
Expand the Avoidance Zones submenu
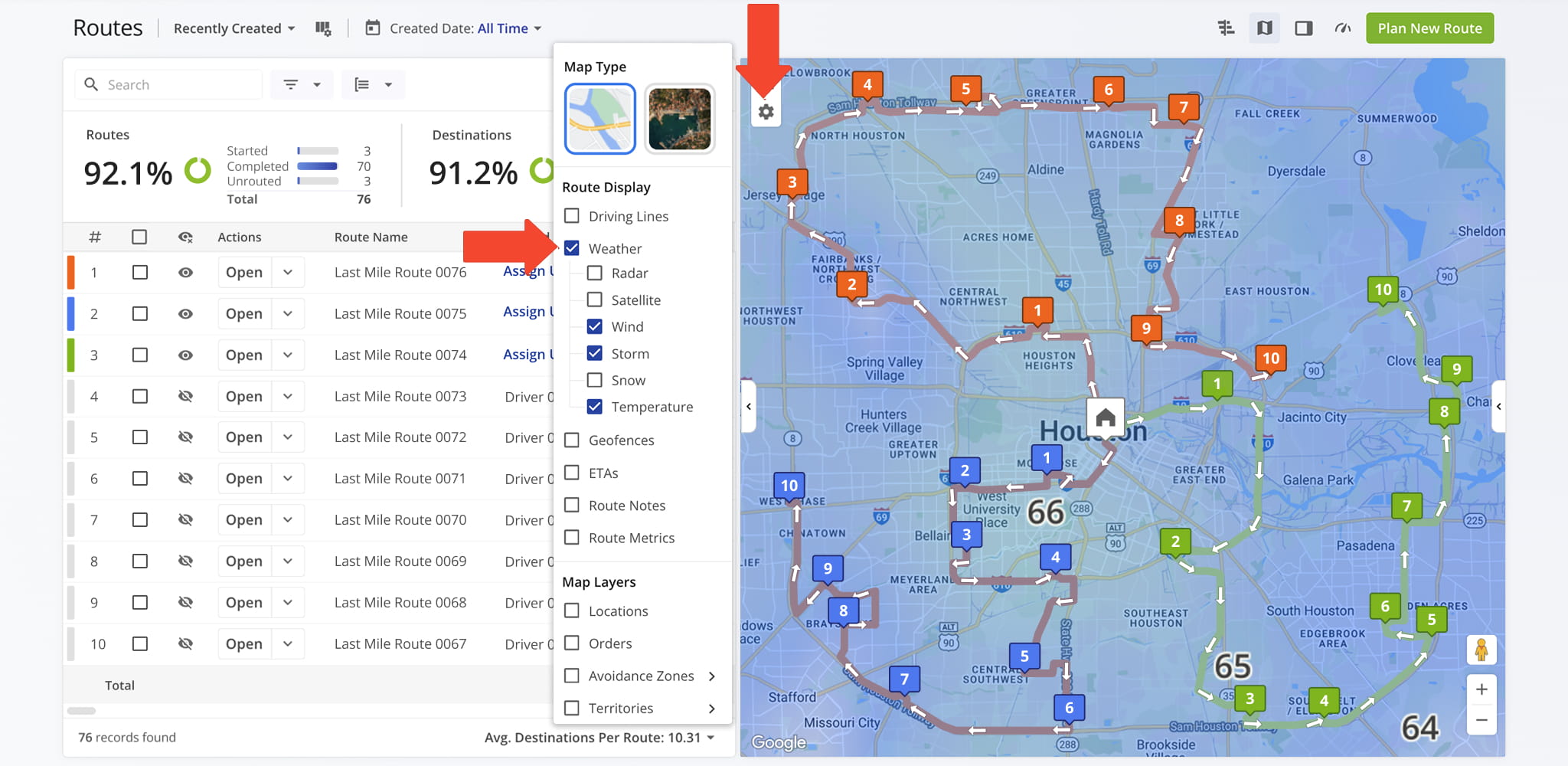pyautogui.click(x=711, y=676)
